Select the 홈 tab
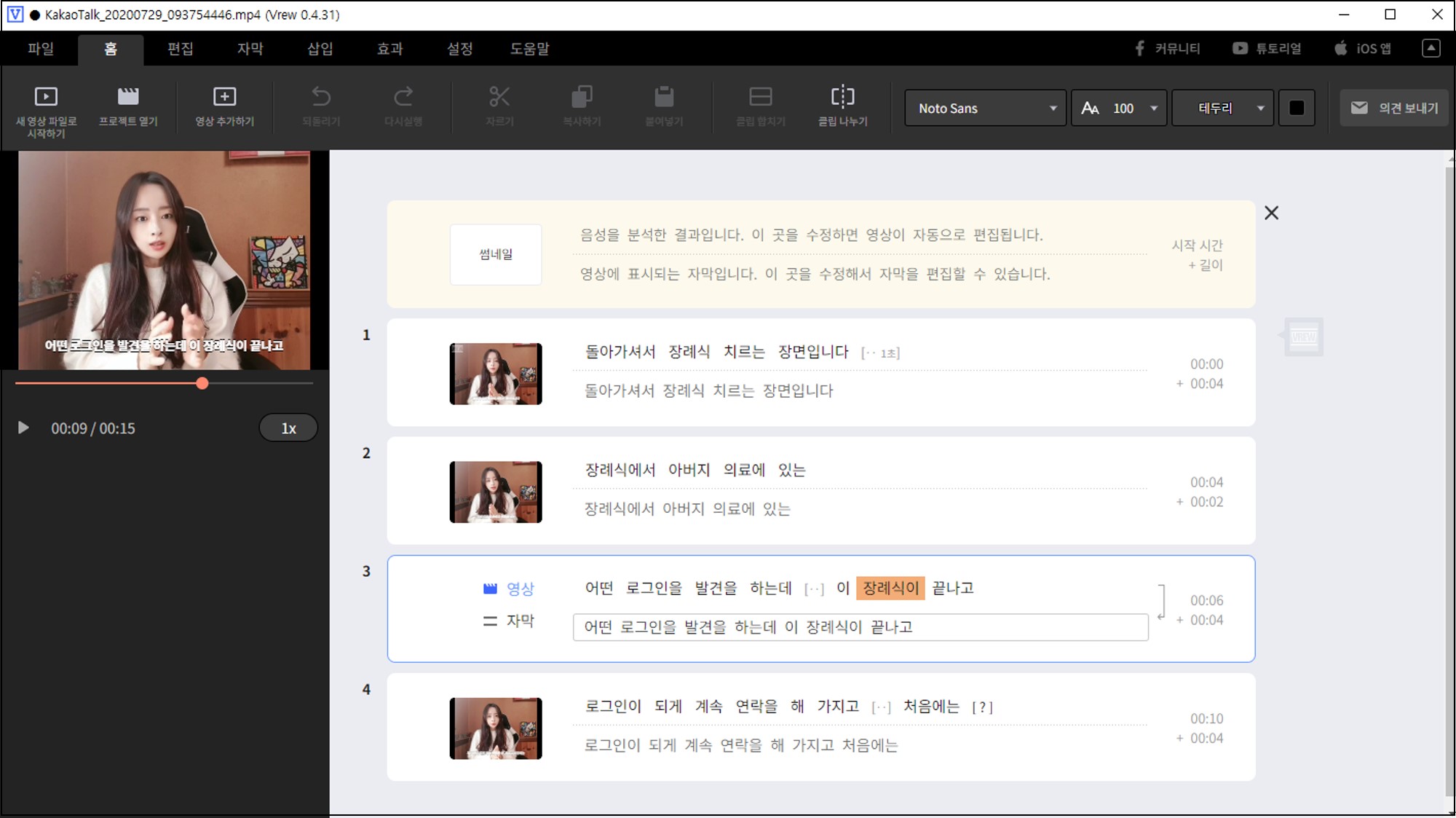 click(110, 49)
